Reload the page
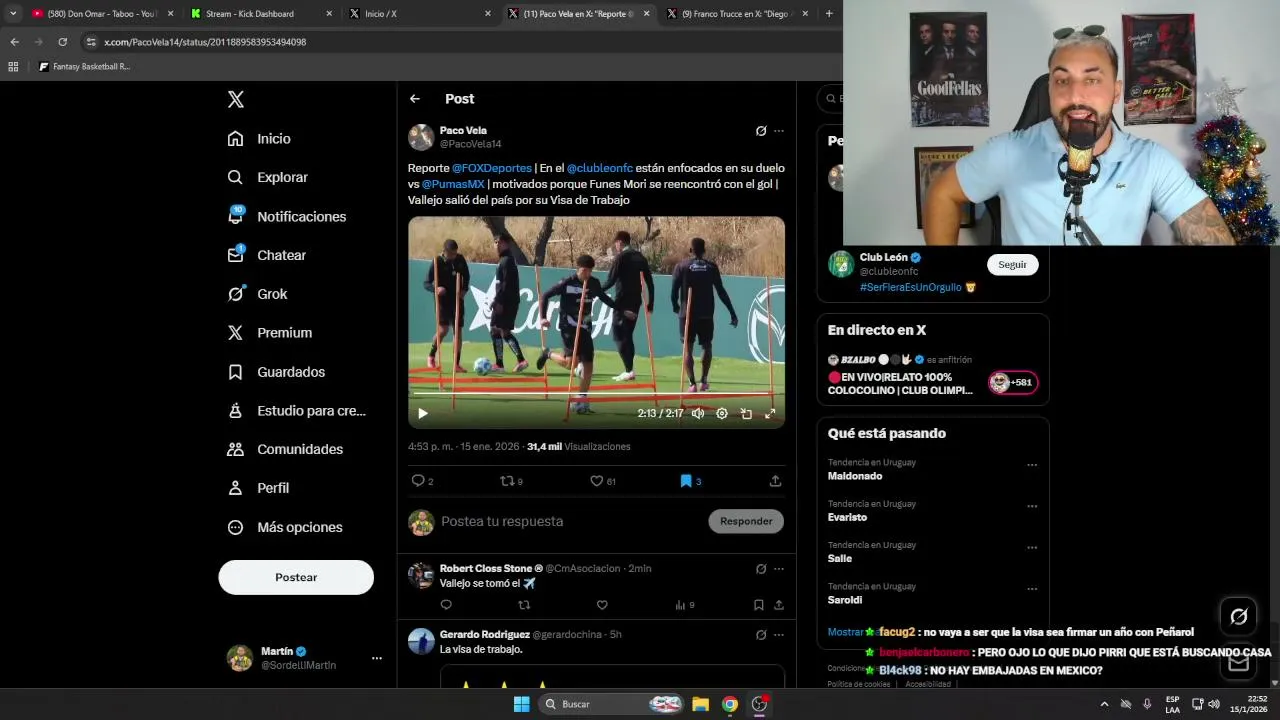This screenshot has width=1280, height=720. point(63,42)
